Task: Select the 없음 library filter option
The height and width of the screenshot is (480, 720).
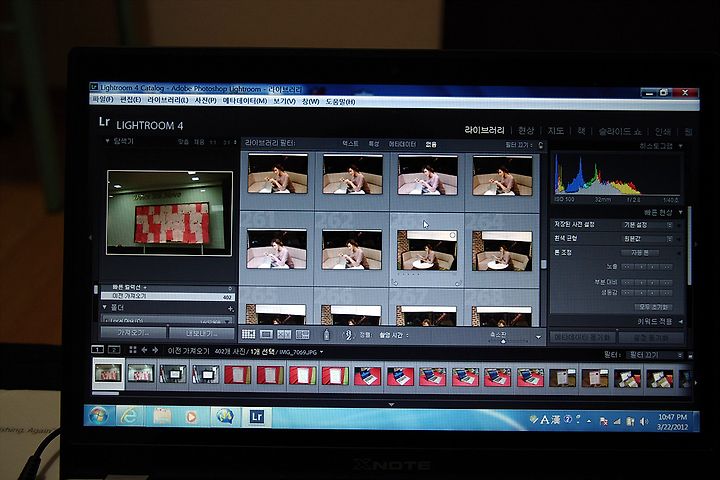Action: point(431,144)
